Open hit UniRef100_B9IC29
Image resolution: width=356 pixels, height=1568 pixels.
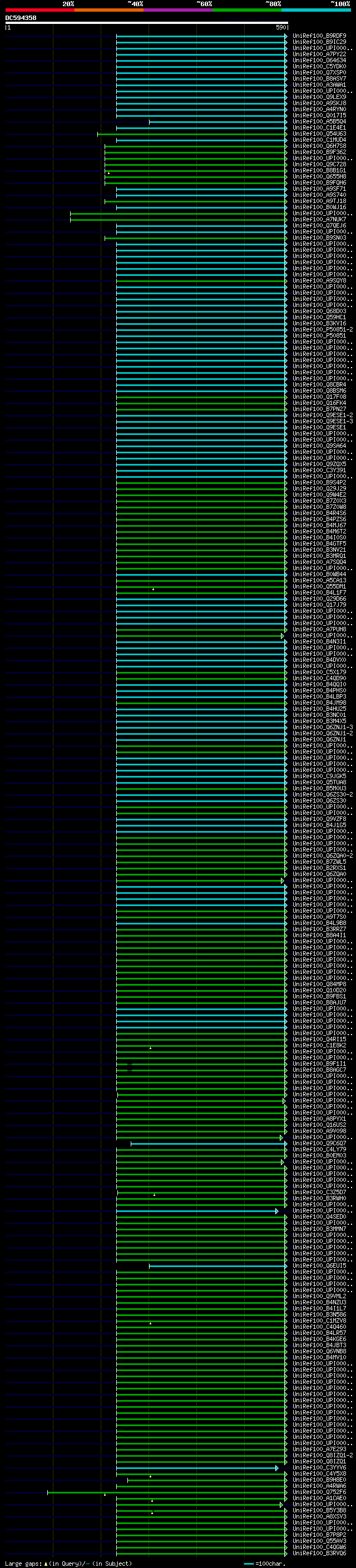[319, 42]
